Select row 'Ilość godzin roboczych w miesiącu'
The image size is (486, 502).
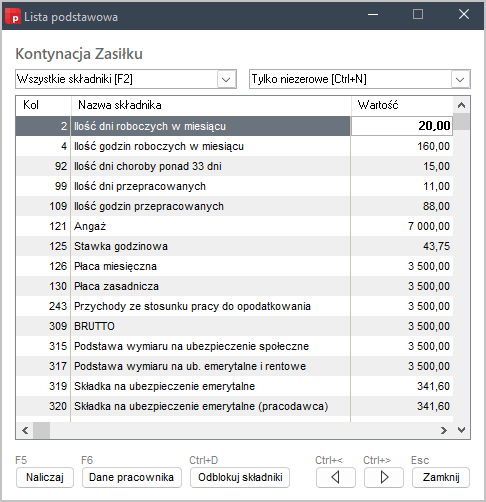click(234, 146)
